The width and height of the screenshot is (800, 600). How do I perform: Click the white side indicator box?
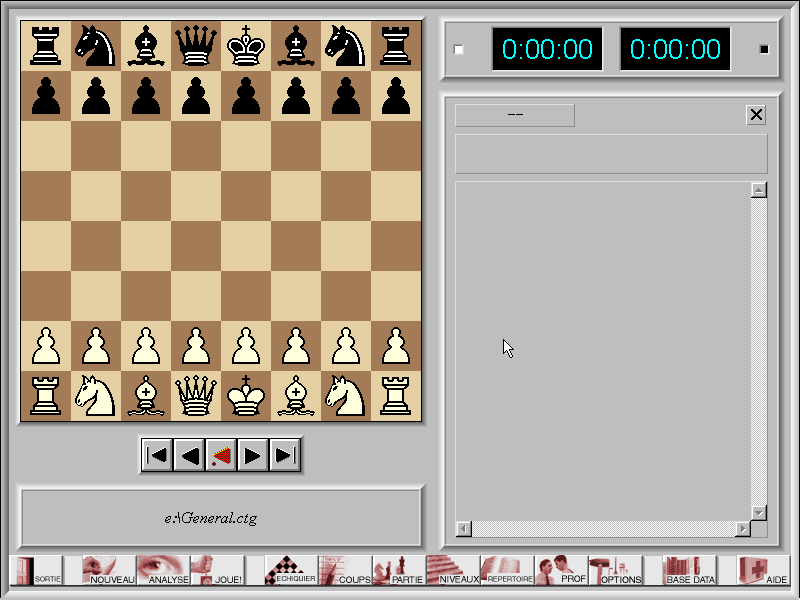[x=459, y=49]
